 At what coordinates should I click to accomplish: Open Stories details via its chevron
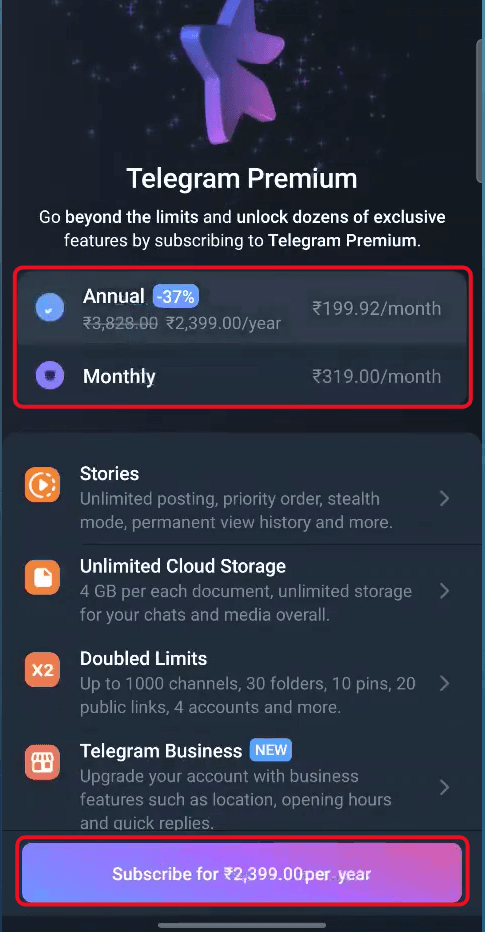pos(445,498)
